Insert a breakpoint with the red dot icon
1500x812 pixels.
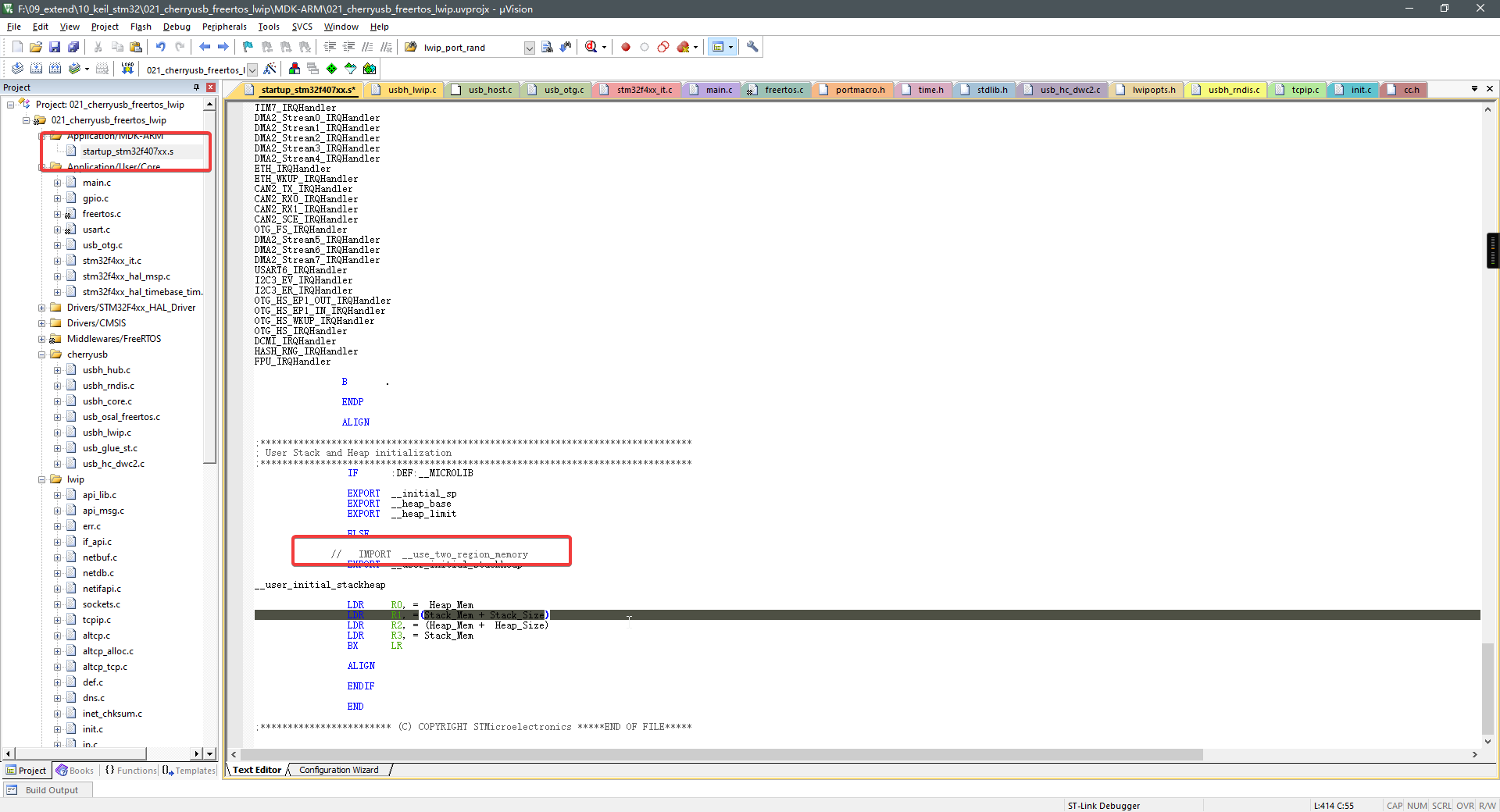pos(625,47)
